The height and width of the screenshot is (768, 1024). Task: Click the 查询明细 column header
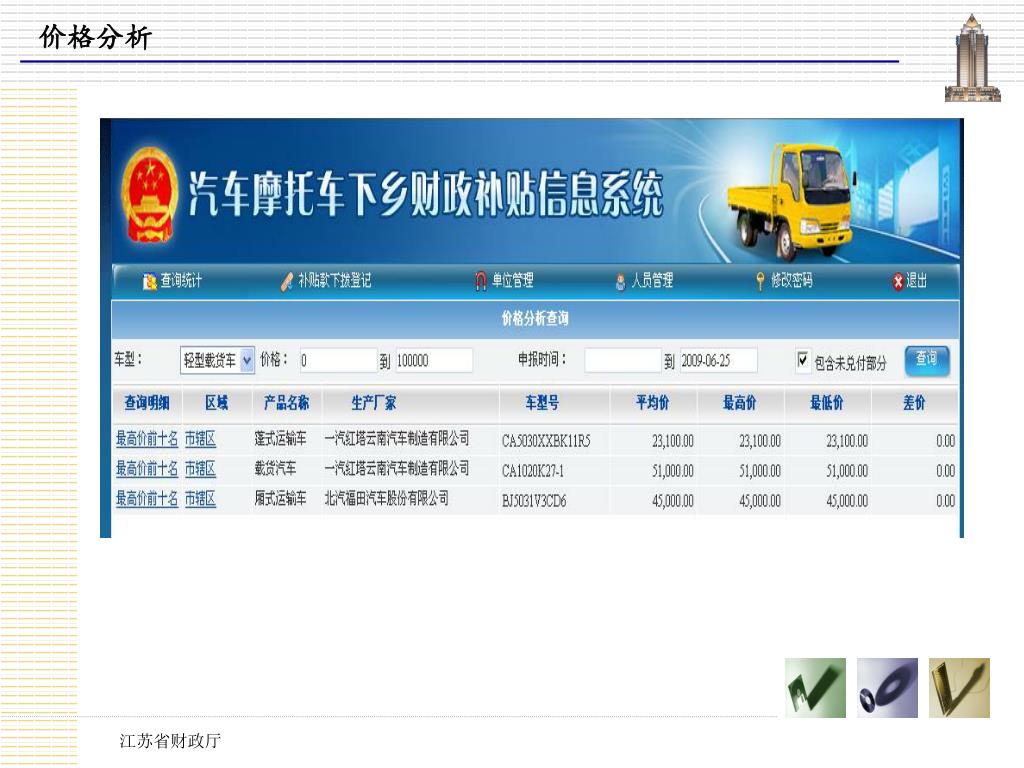point(147,403)
